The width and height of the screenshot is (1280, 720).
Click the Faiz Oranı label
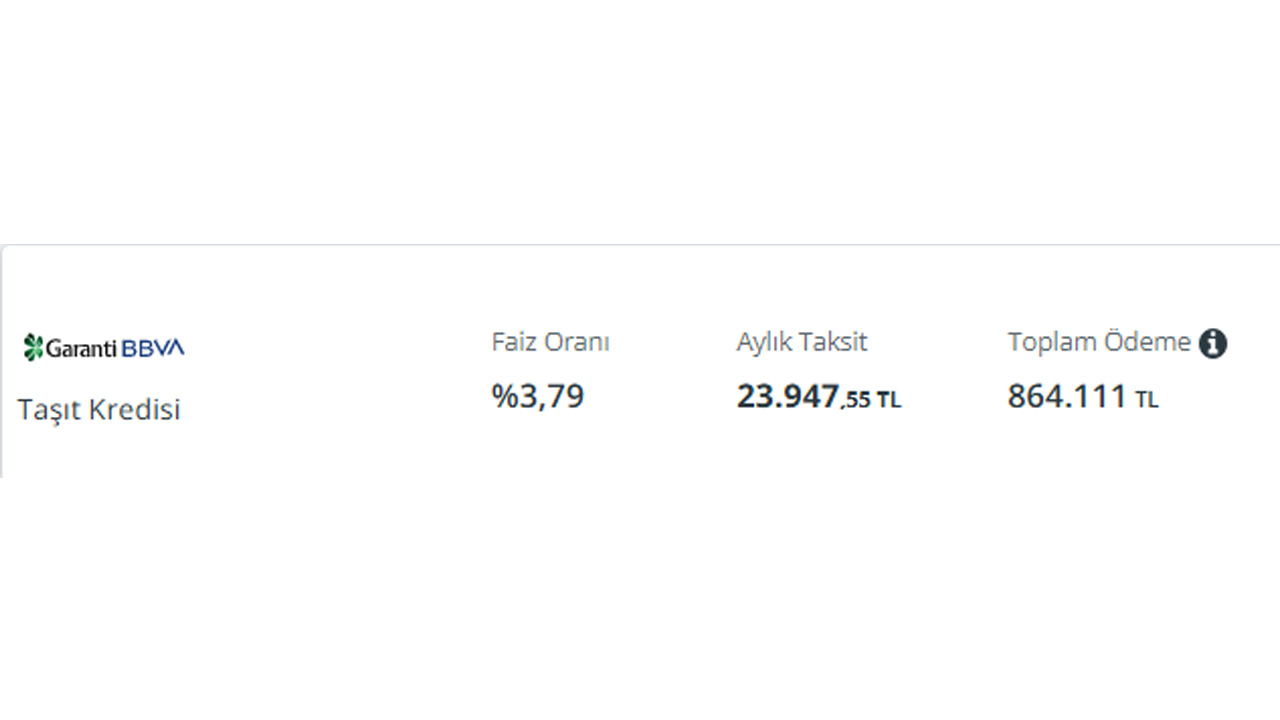pos(550,342)
